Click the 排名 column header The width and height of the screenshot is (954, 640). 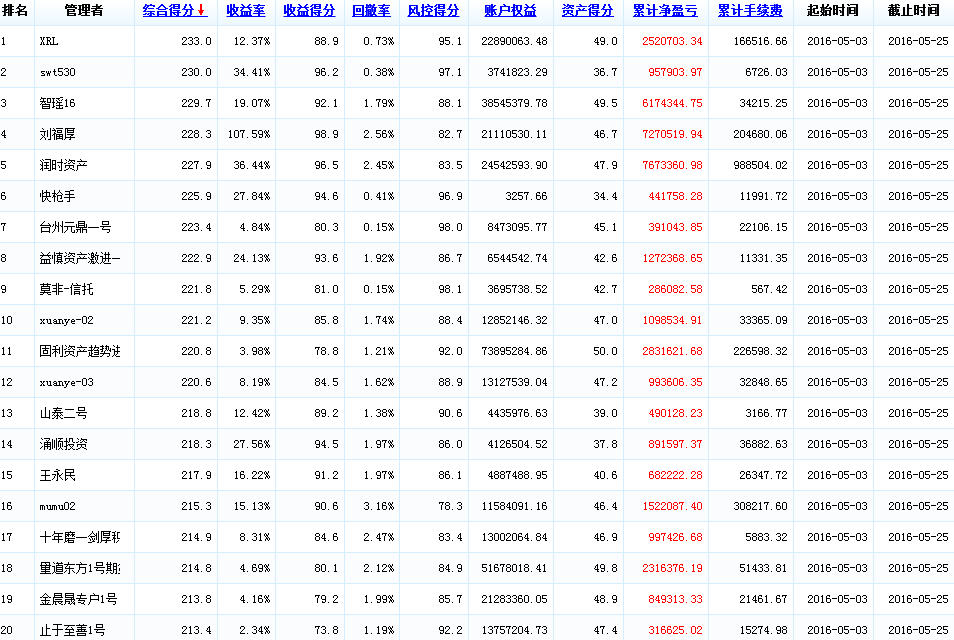pos(15,10)
